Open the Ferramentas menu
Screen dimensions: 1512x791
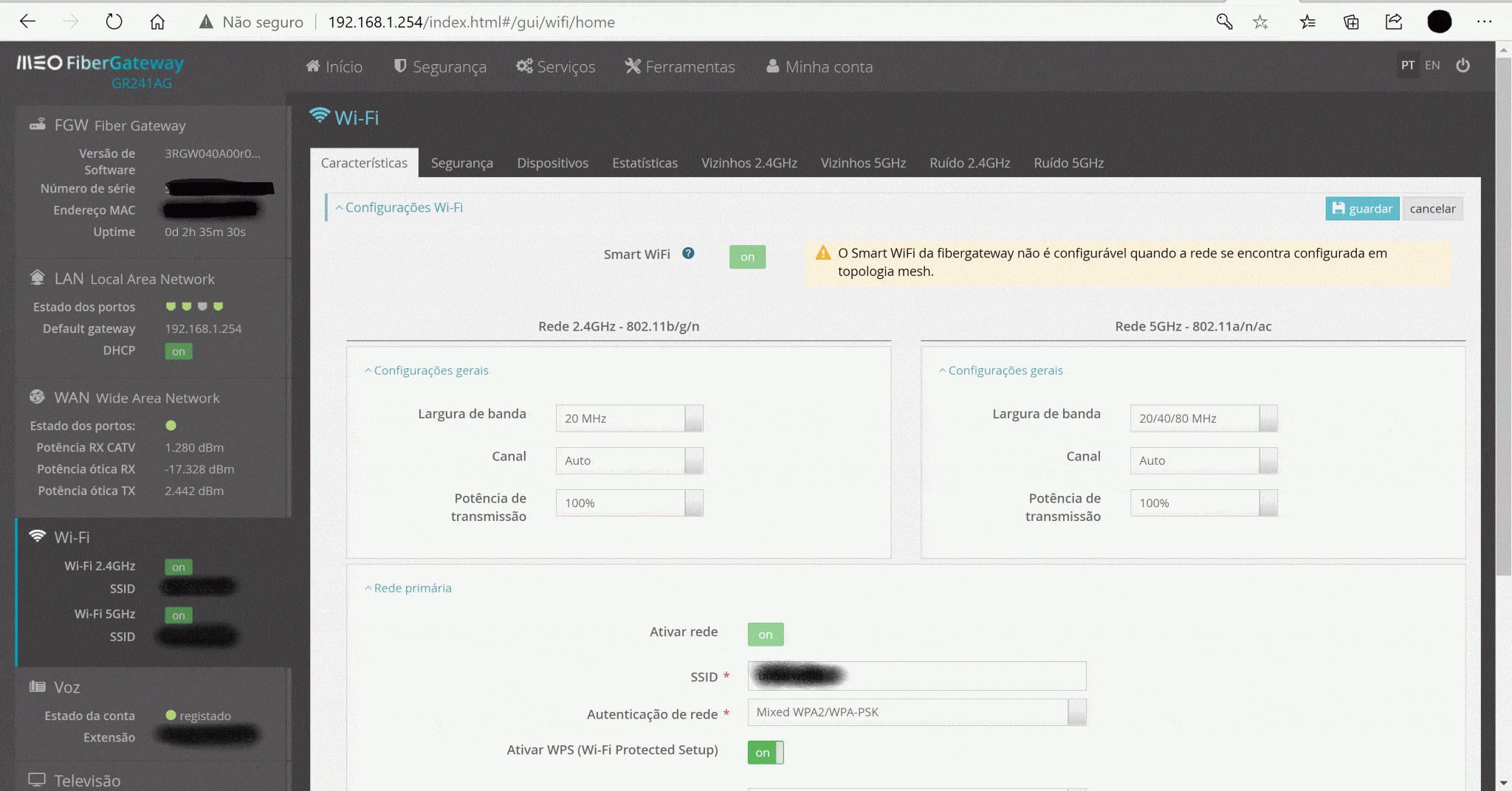point(680,66)
